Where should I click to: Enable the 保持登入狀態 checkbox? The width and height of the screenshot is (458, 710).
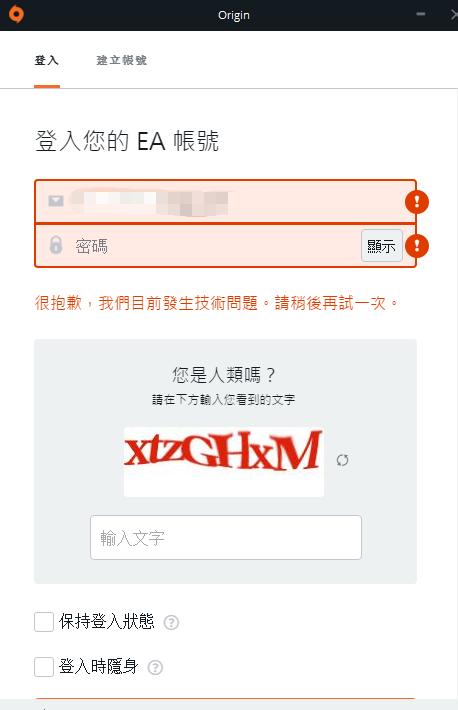pyautogui.click(x=44, y=622)
